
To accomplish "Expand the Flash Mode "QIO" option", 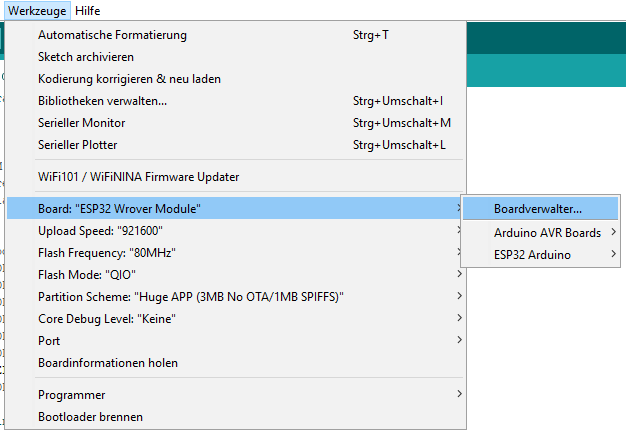I will 236,275.
